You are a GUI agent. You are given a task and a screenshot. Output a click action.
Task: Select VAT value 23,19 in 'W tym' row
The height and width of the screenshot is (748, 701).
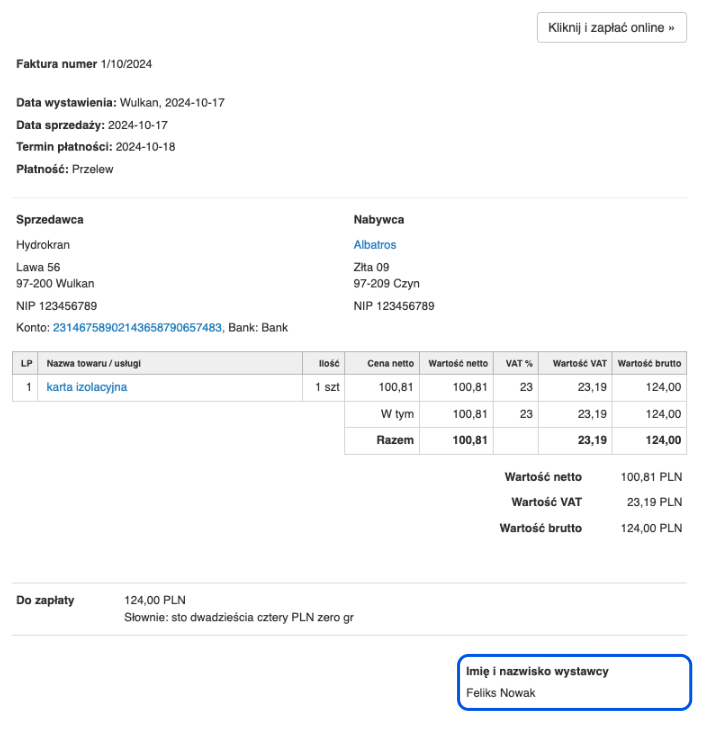tap(592, 414)
